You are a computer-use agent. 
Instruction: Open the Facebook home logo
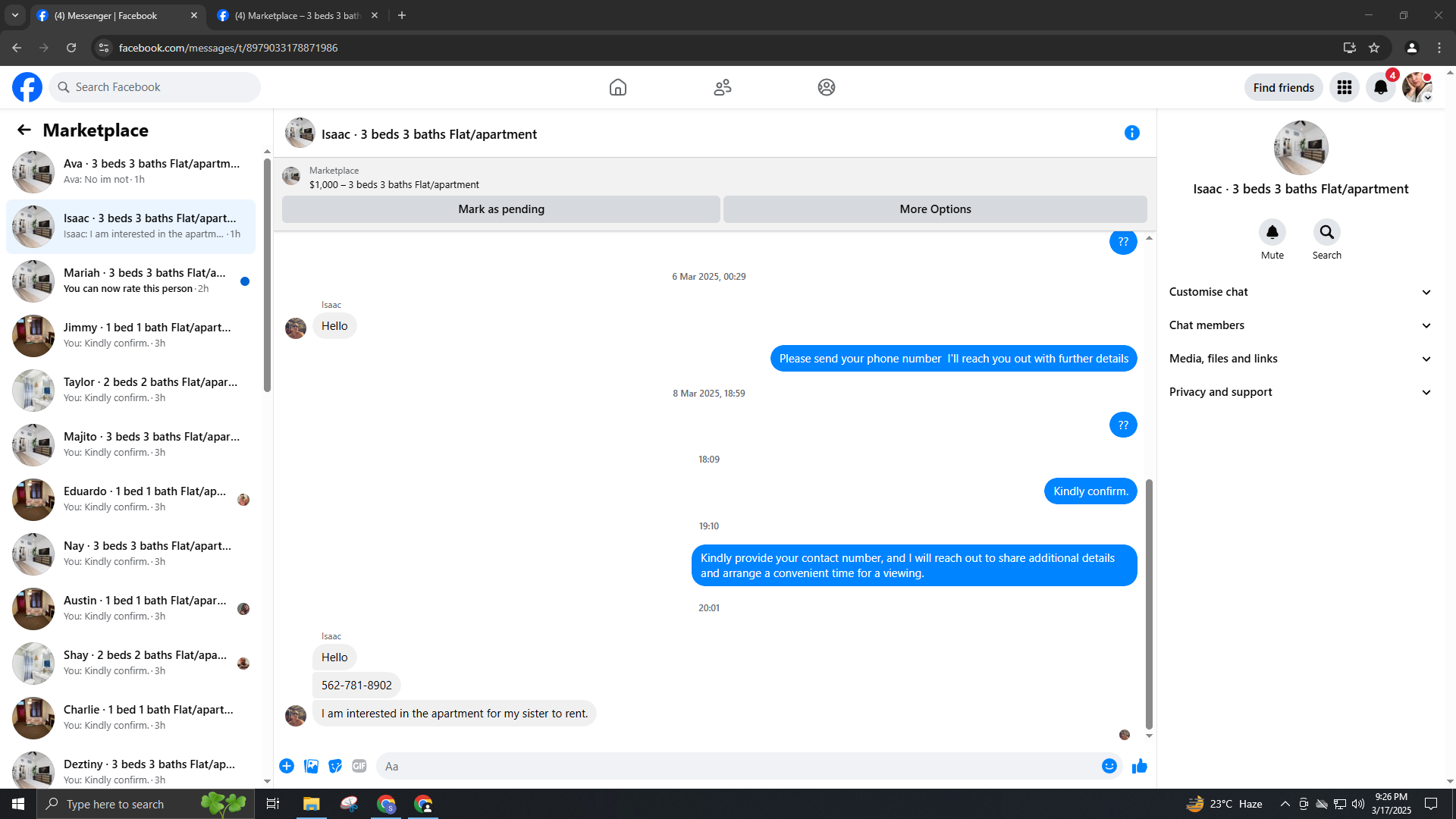click(x=27, y=87)
